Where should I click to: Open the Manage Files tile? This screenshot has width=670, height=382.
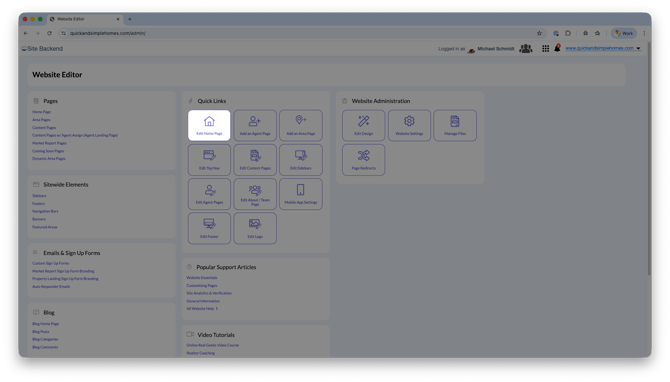click(455, 125)
